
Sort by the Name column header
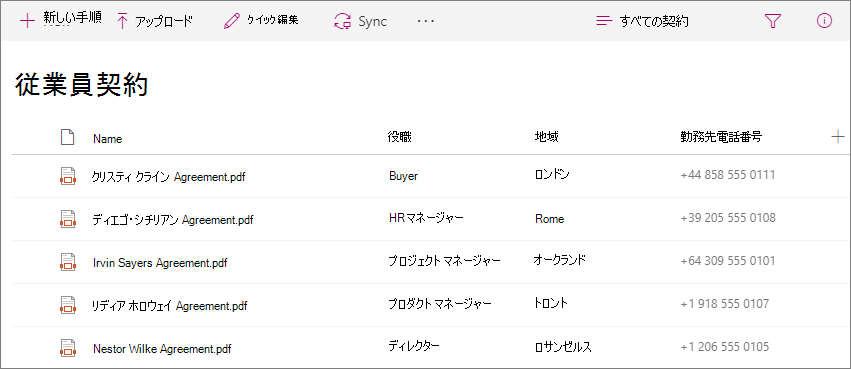[x=107, y=139]
